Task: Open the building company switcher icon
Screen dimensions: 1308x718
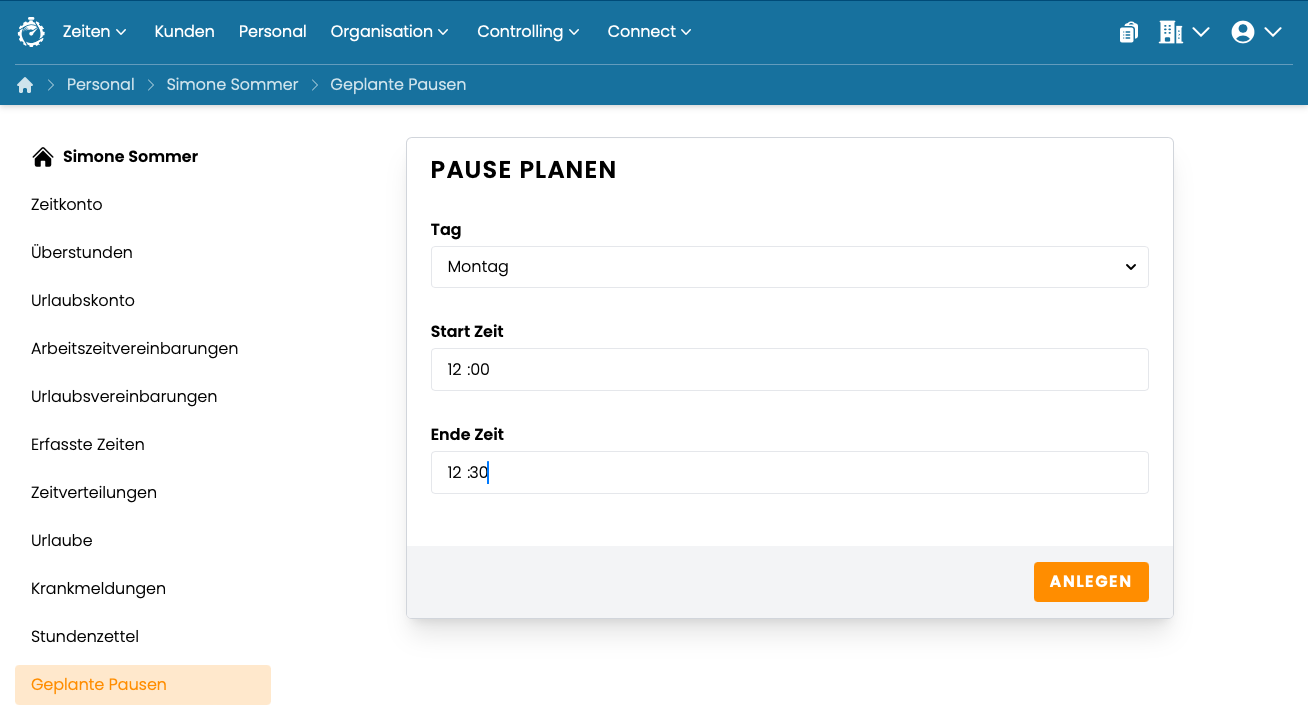Action: coord(1170,32)
